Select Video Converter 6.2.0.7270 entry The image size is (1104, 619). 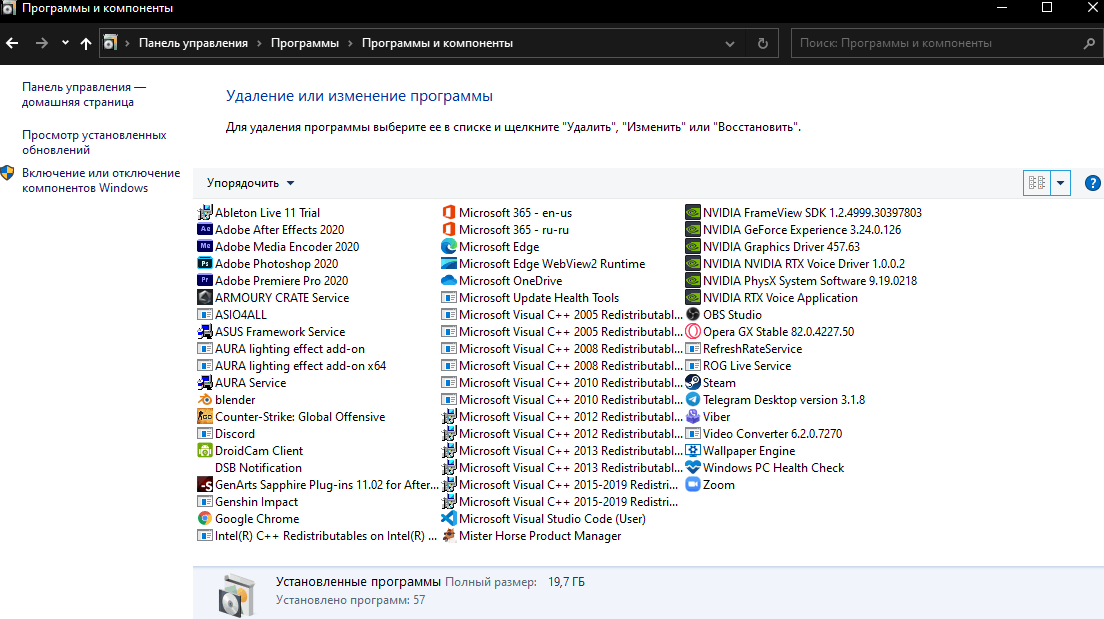764,434
